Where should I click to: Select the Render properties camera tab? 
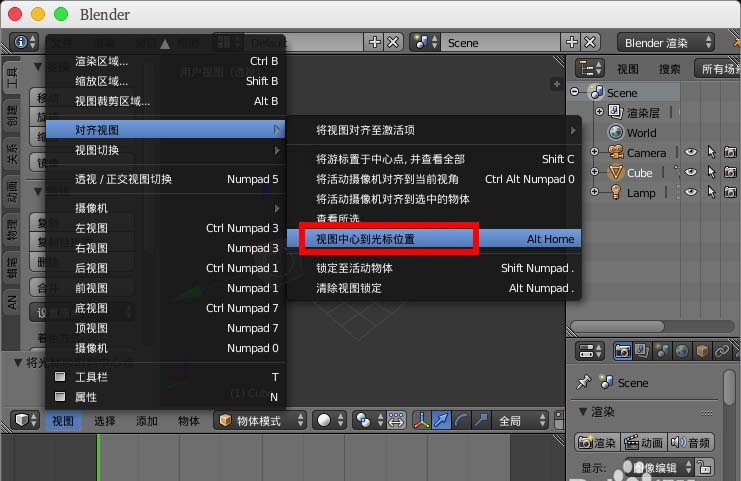tap(623, 351)
